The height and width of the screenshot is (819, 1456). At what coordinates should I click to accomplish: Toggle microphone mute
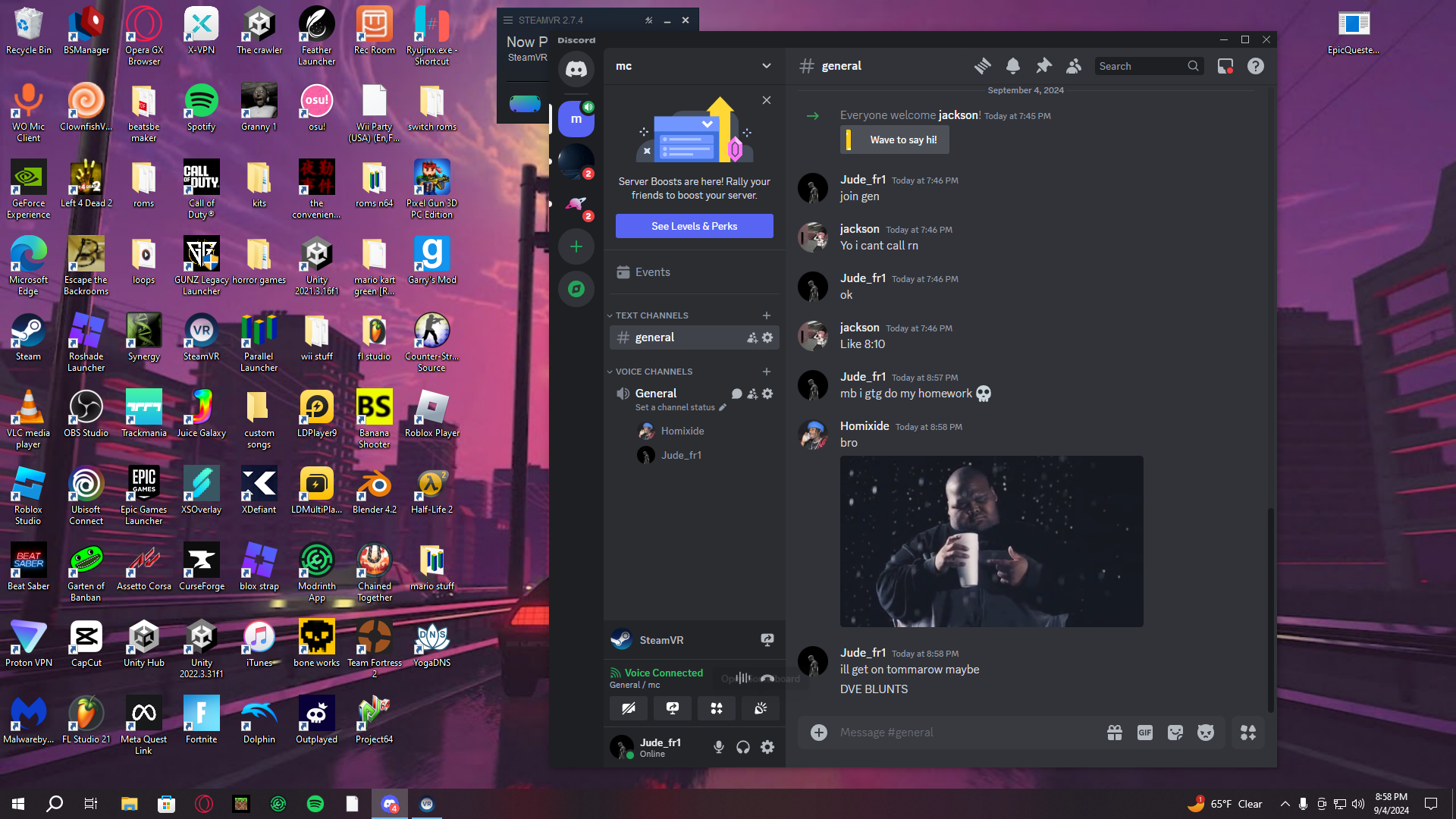pyautogui.click(x=718, y=747)
